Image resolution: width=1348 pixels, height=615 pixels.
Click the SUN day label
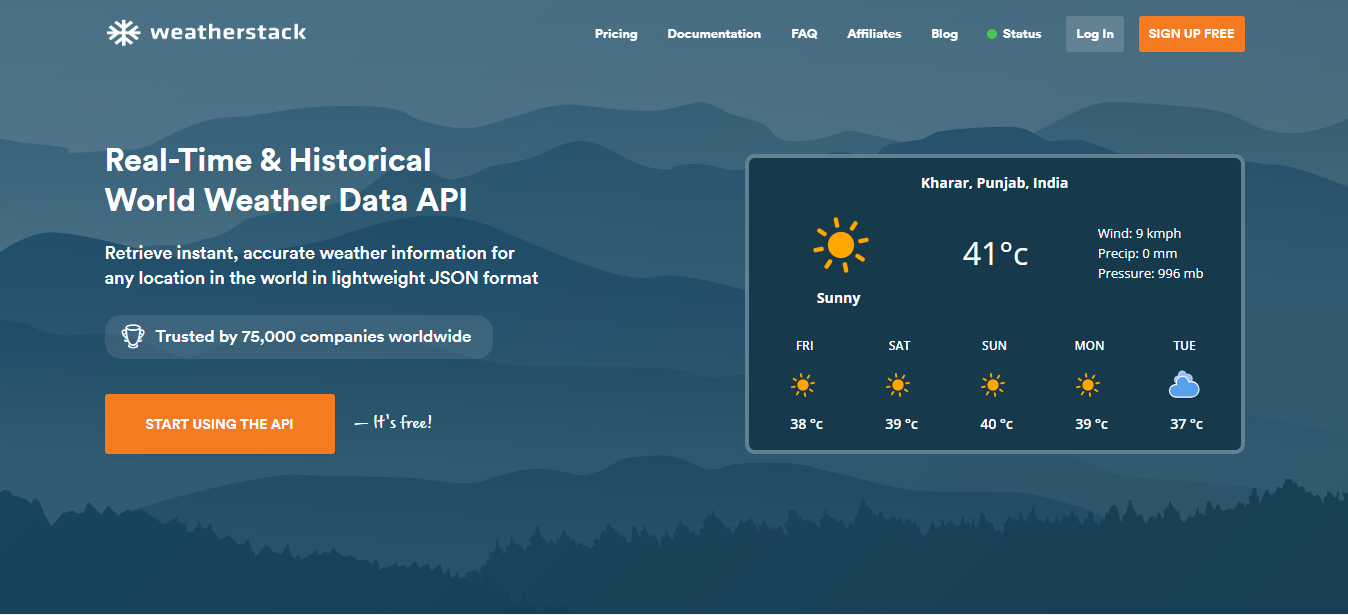[994, 346]
